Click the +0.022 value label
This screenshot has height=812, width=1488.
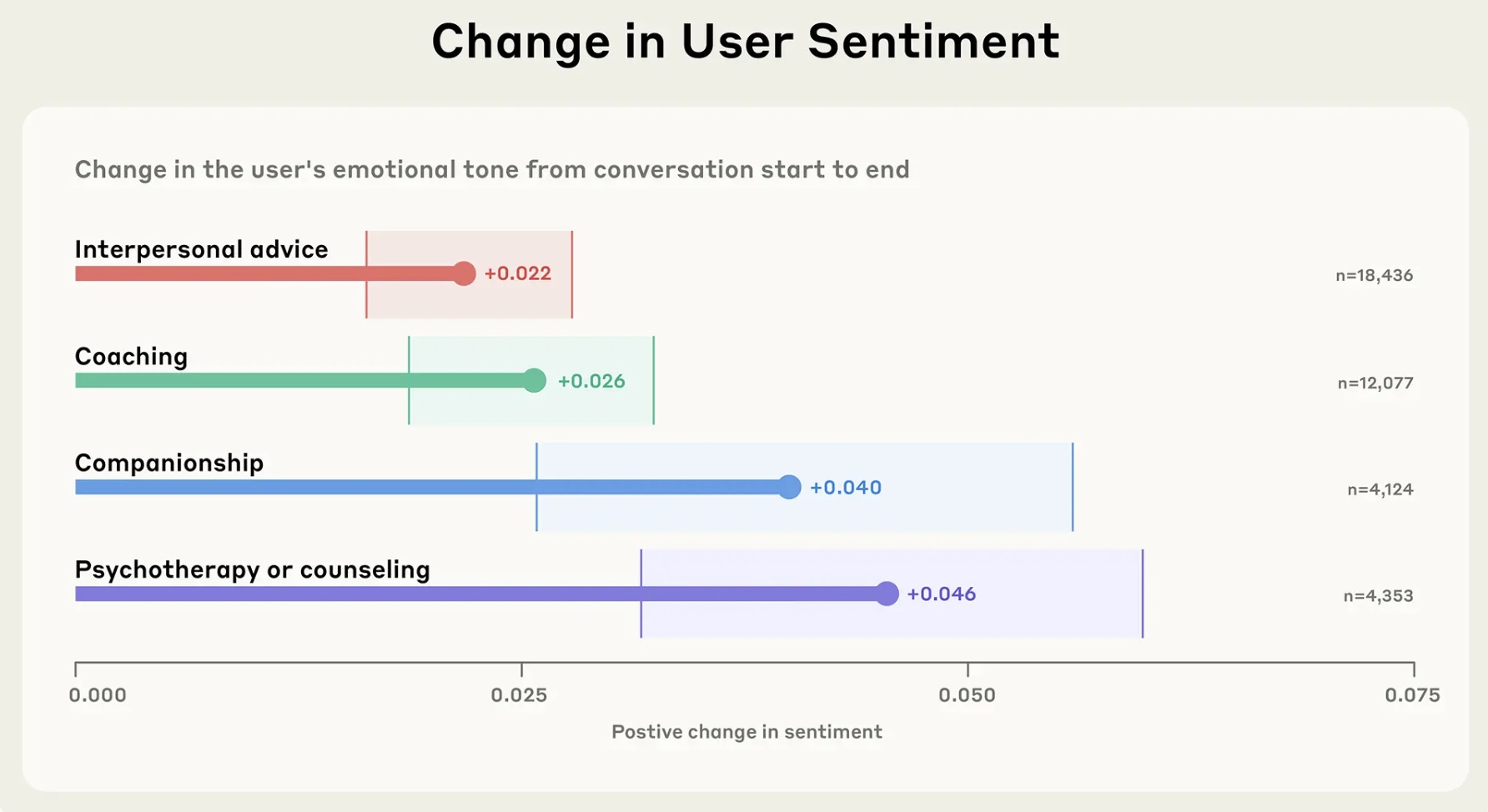pos(518,273)
